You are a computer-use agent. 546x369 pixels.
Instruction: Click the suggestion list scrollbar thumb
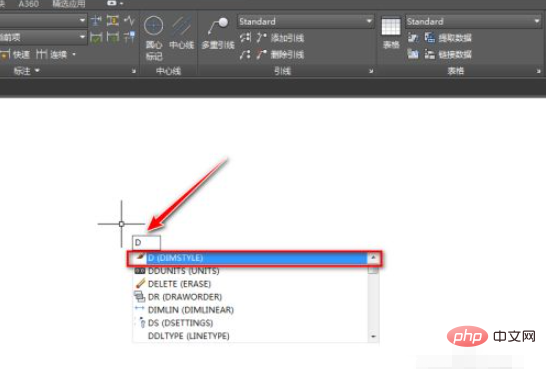click(373, 270)
